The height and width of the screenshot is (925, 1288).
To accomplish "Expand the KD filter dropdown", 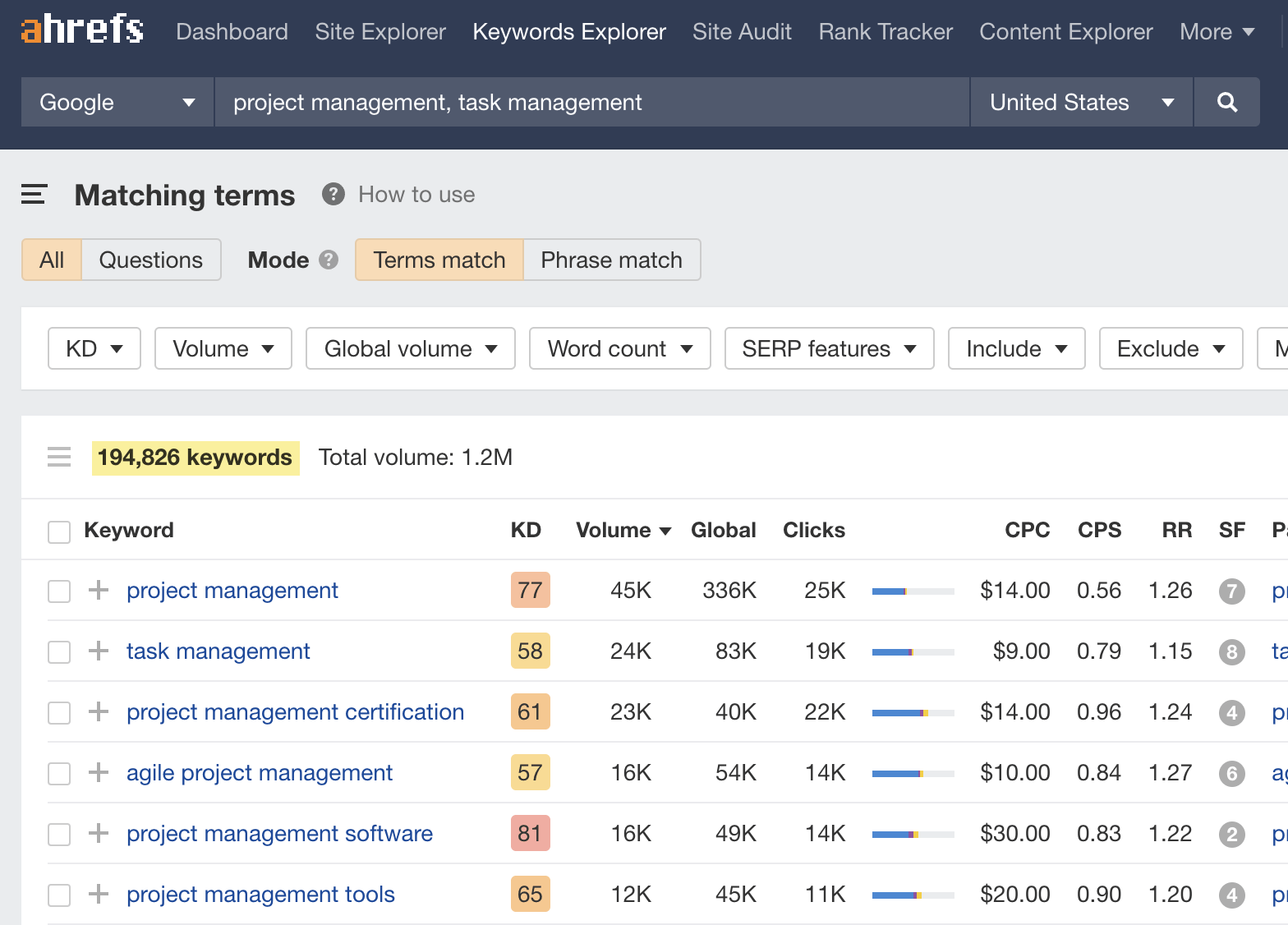I will click(x=94, y=348).
